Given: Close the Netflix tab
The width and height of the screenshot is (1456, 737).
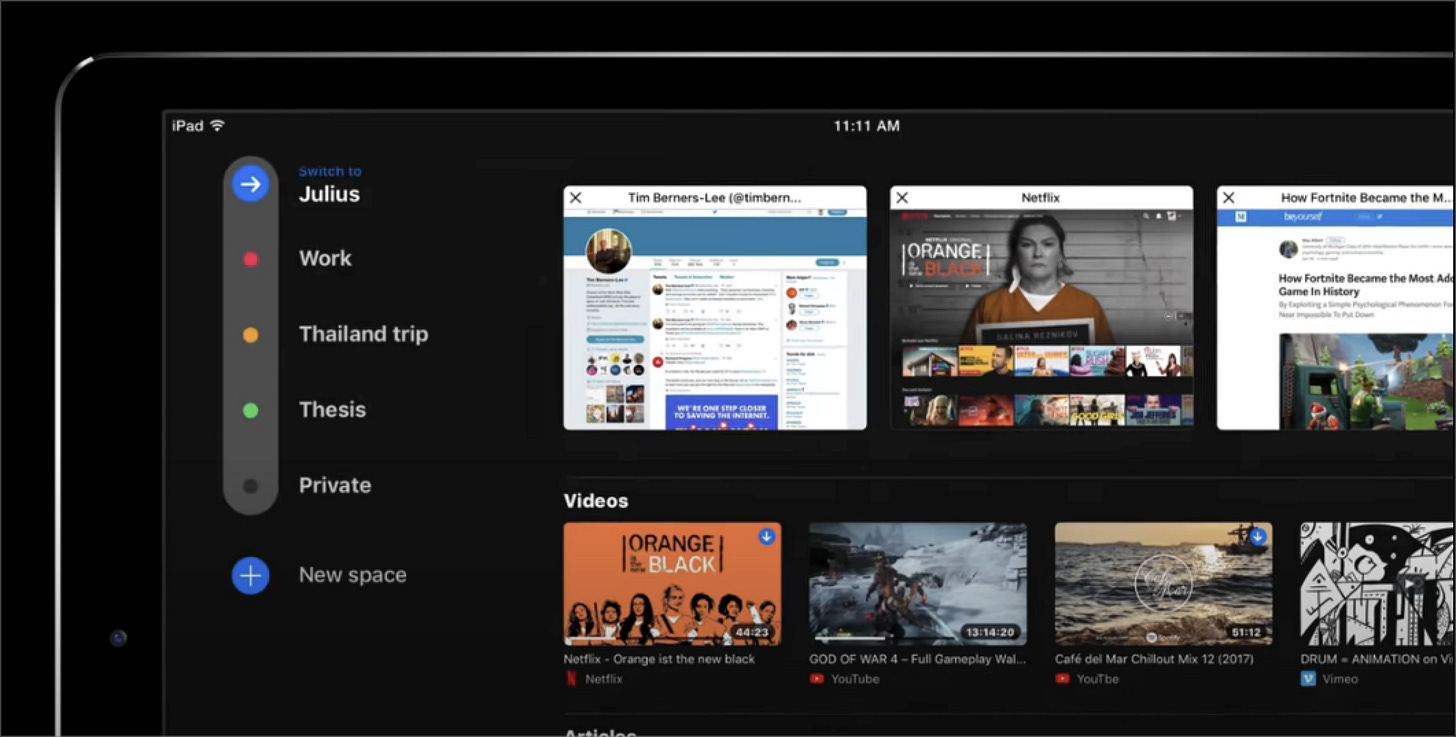Looking at the screenshot, I should point(902,198).
